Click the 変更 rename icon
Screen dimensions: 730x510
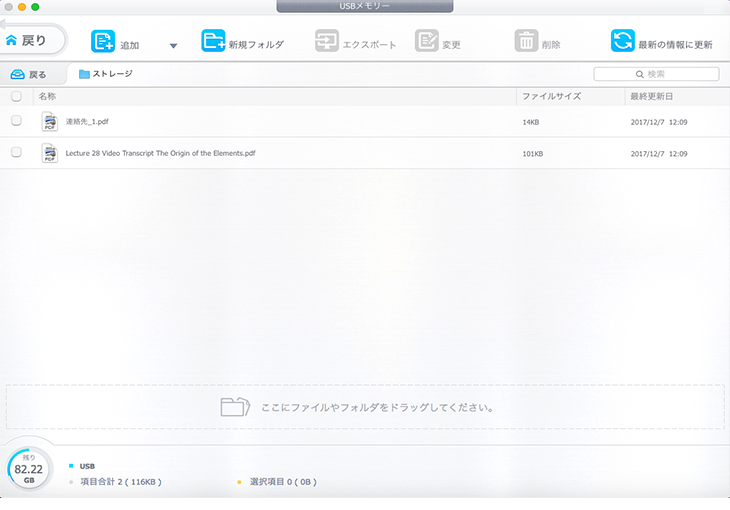pos(426,41)
